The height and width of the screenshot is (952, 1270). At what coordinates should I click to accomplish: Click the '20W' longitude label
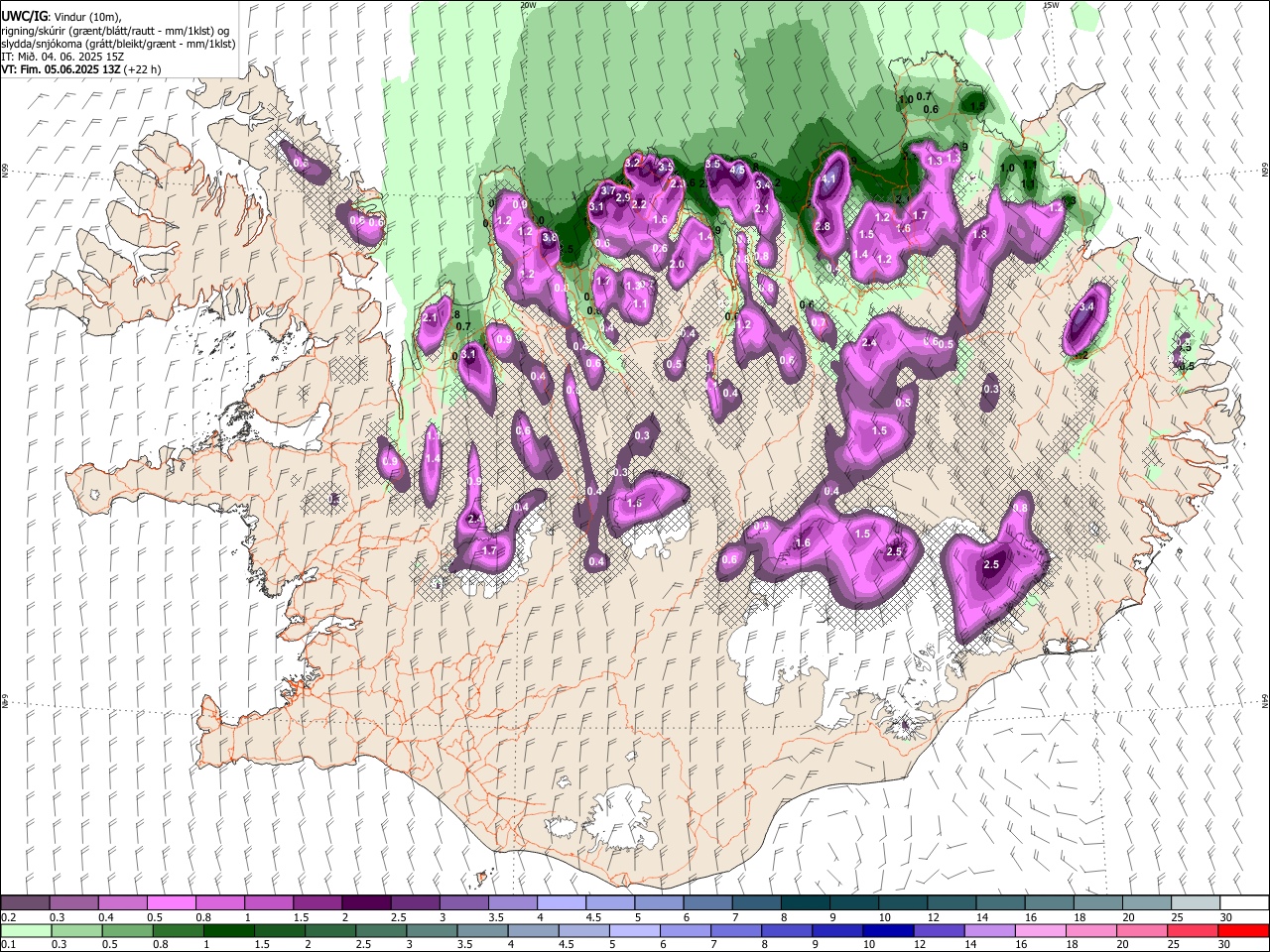(528, 5)
